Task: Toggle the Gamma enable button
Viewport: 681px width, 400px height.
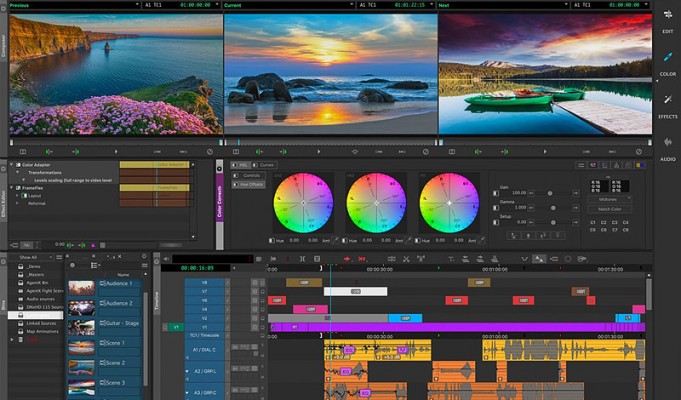Action: tap(496, 208)
